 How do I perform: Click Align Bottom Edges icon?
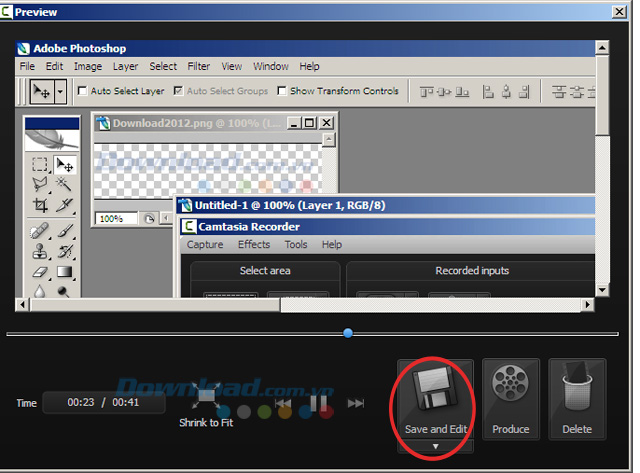(462, 92)
